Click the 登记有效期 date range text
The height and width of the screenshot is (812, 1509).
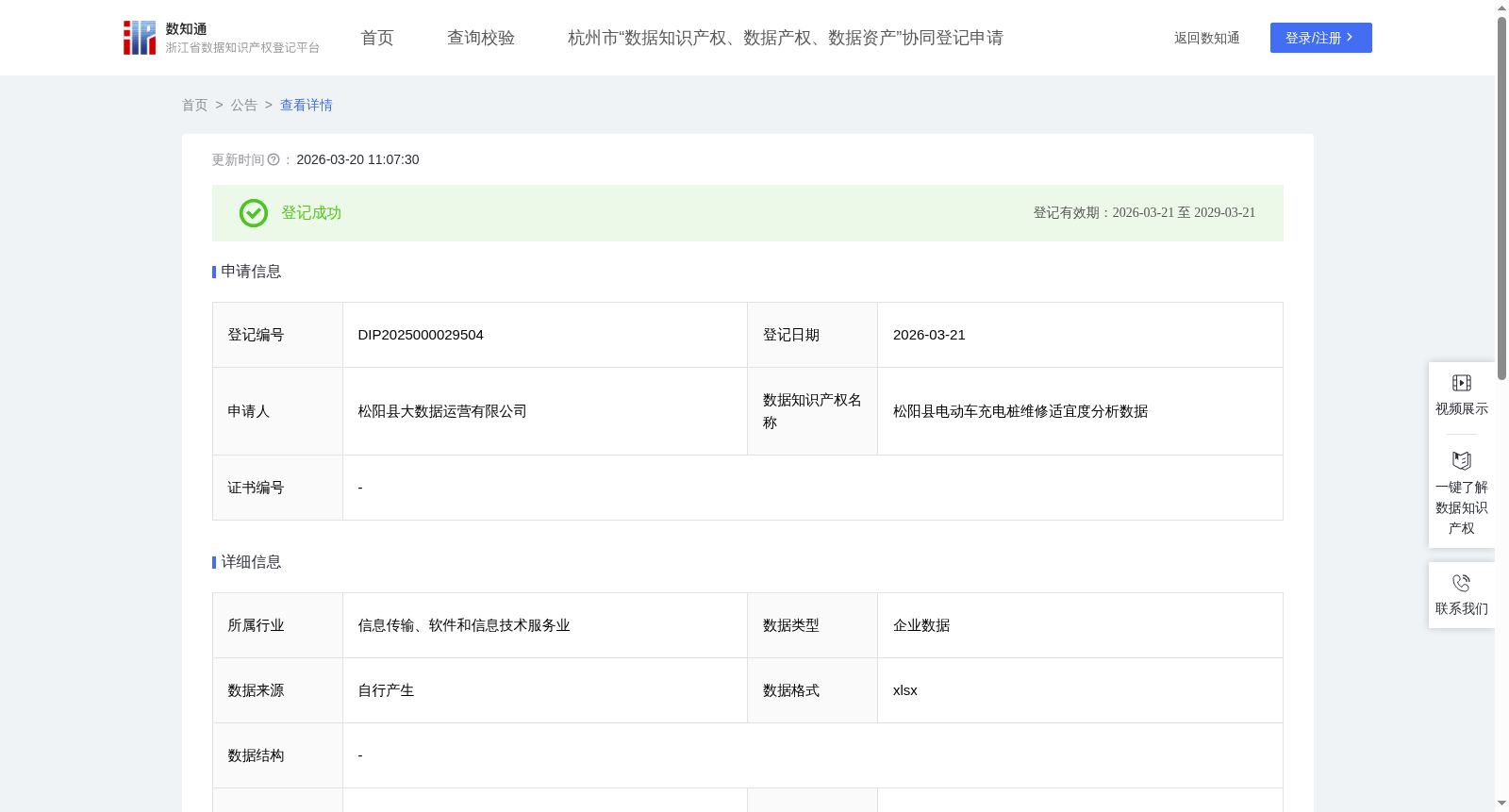pos(1144,213)
